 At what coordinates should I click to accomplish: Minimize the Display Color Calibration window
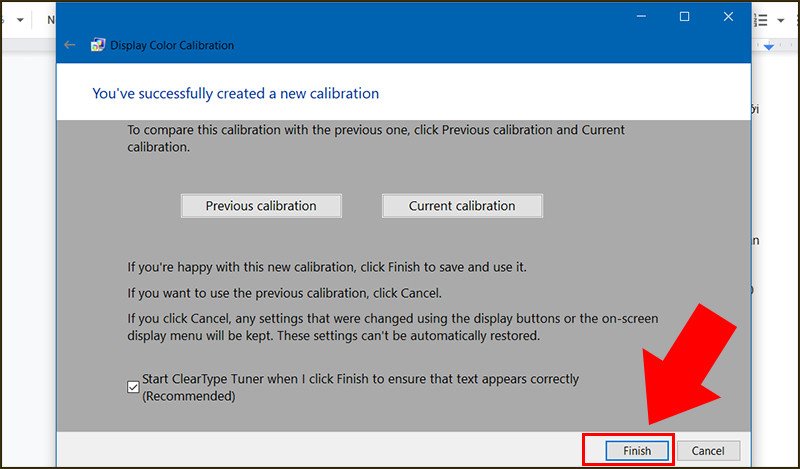(x=640, y=17)
